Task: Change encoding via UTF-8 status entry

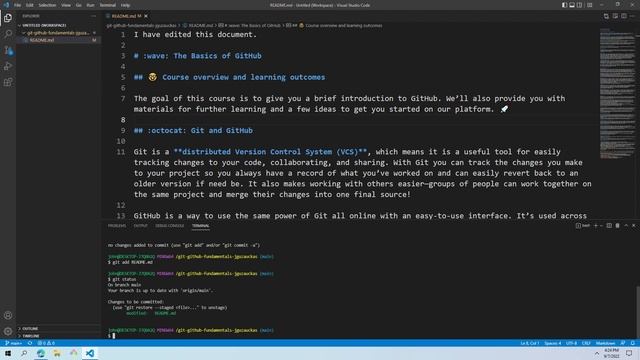Action: [x=571, y=343]
